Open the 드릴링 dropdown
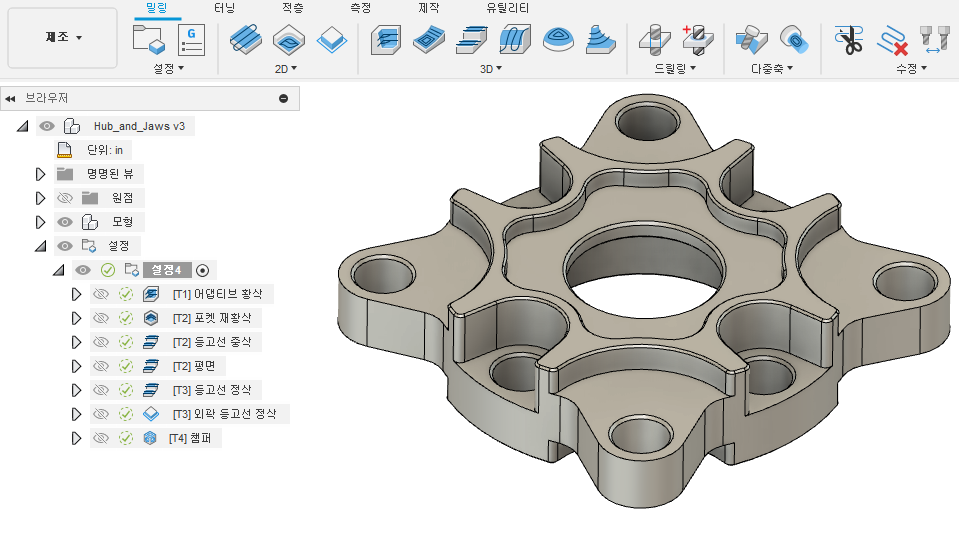Viewport: 959px width, 538px height. [x=675, y=68]
